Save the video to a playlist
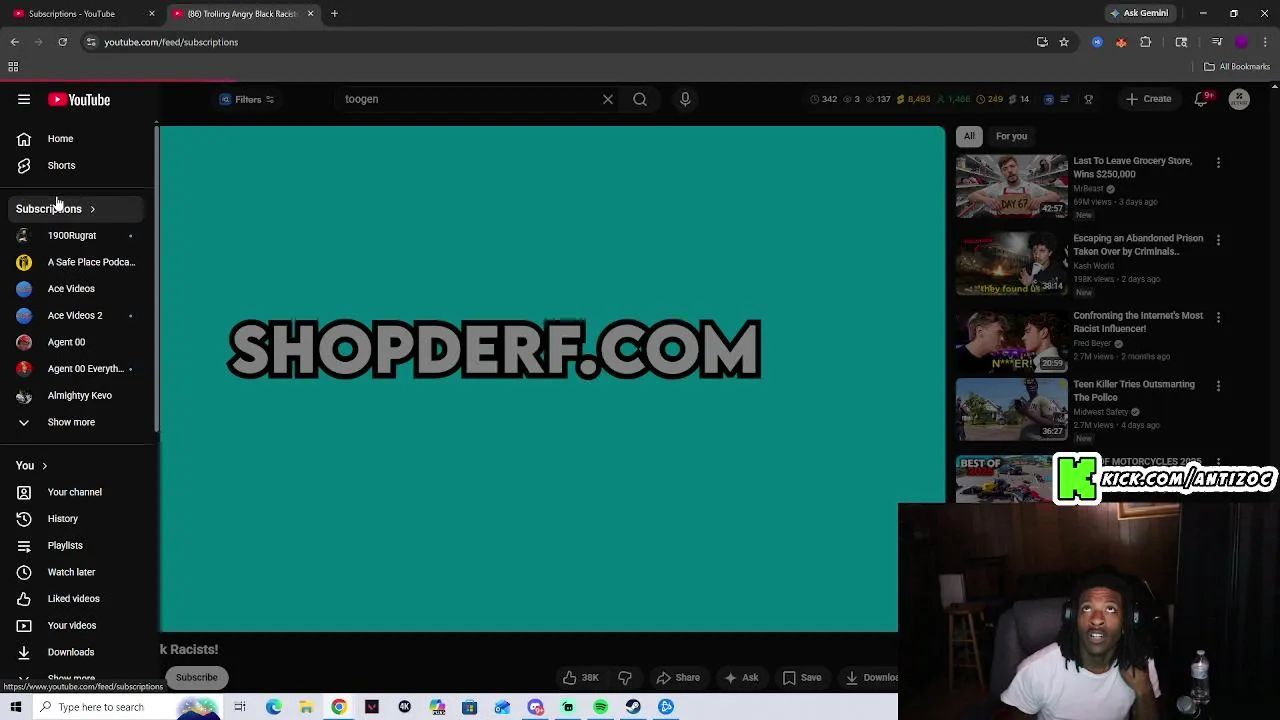 pos(802,677)
